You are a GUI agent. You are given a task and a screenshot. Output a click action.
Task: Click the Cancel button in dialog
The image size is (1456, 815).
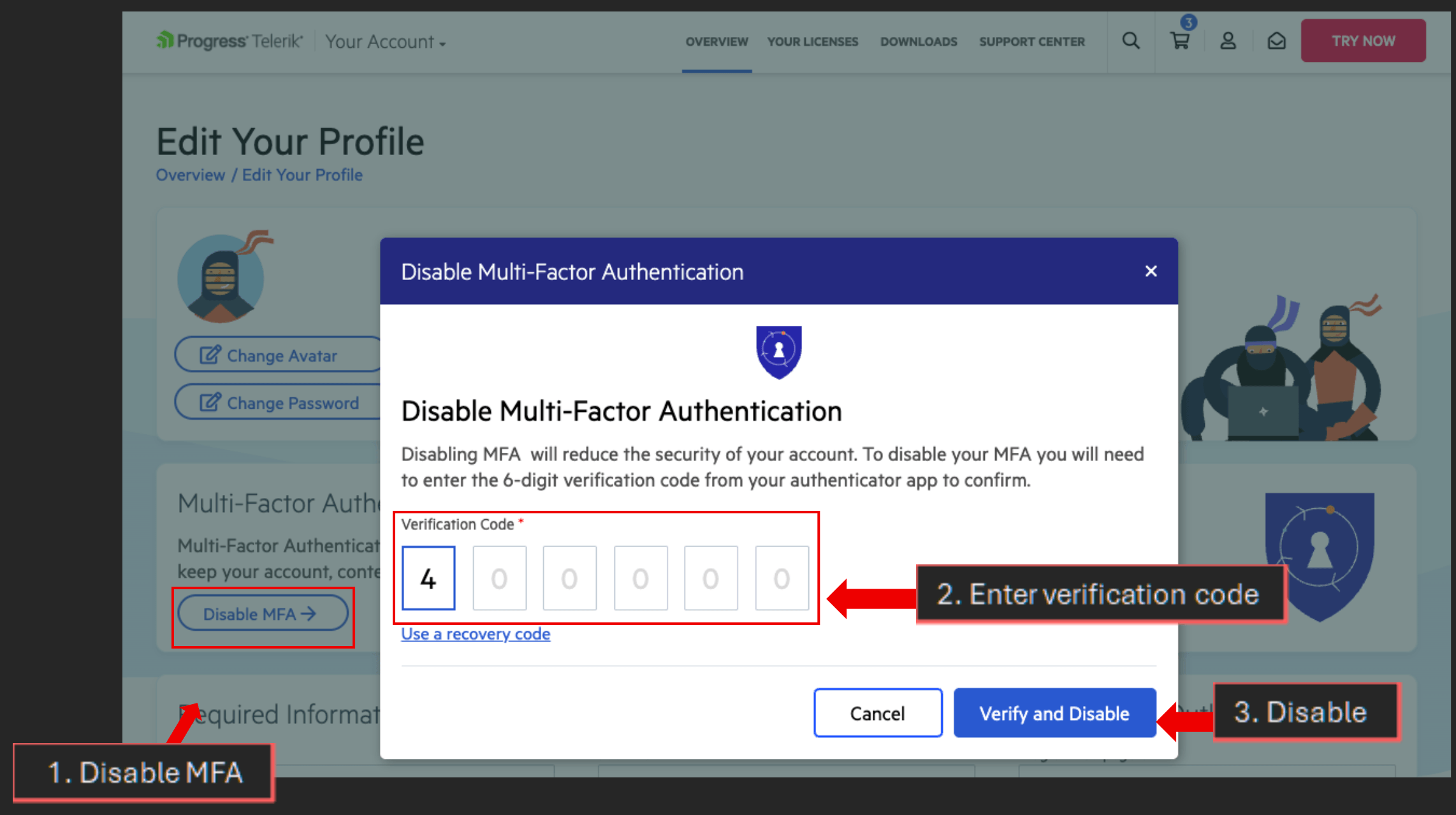click(x=878, y=713)
